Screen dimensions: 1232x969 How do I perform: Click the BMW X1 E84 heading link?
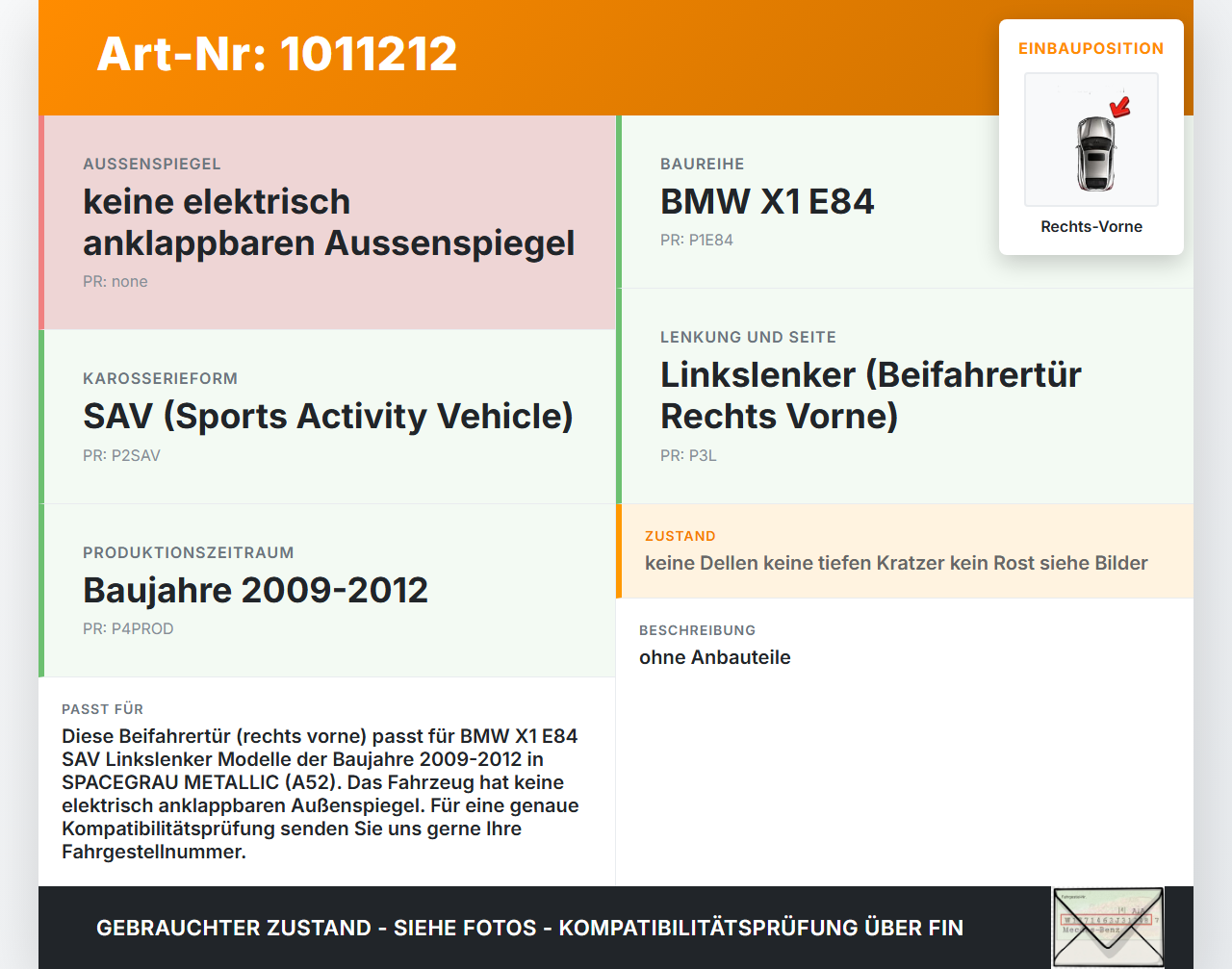[767, 201]
